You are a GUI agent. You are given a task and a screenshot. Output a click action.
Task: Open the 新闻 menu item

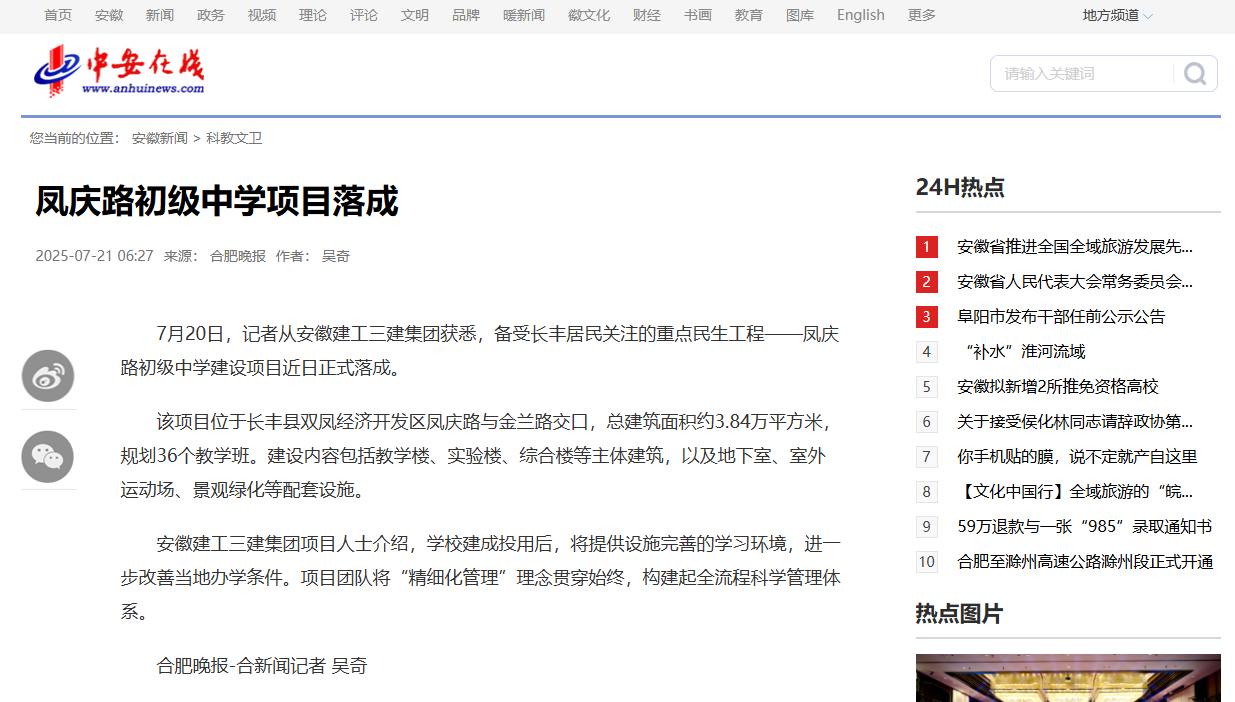point(160,15)
